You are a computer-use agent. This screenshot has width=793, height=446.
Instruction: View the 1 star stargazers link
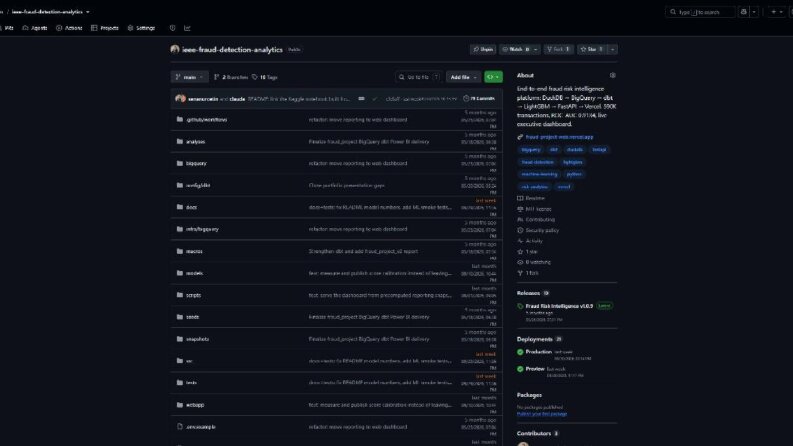pyautogui.click(x=527, y=251)
